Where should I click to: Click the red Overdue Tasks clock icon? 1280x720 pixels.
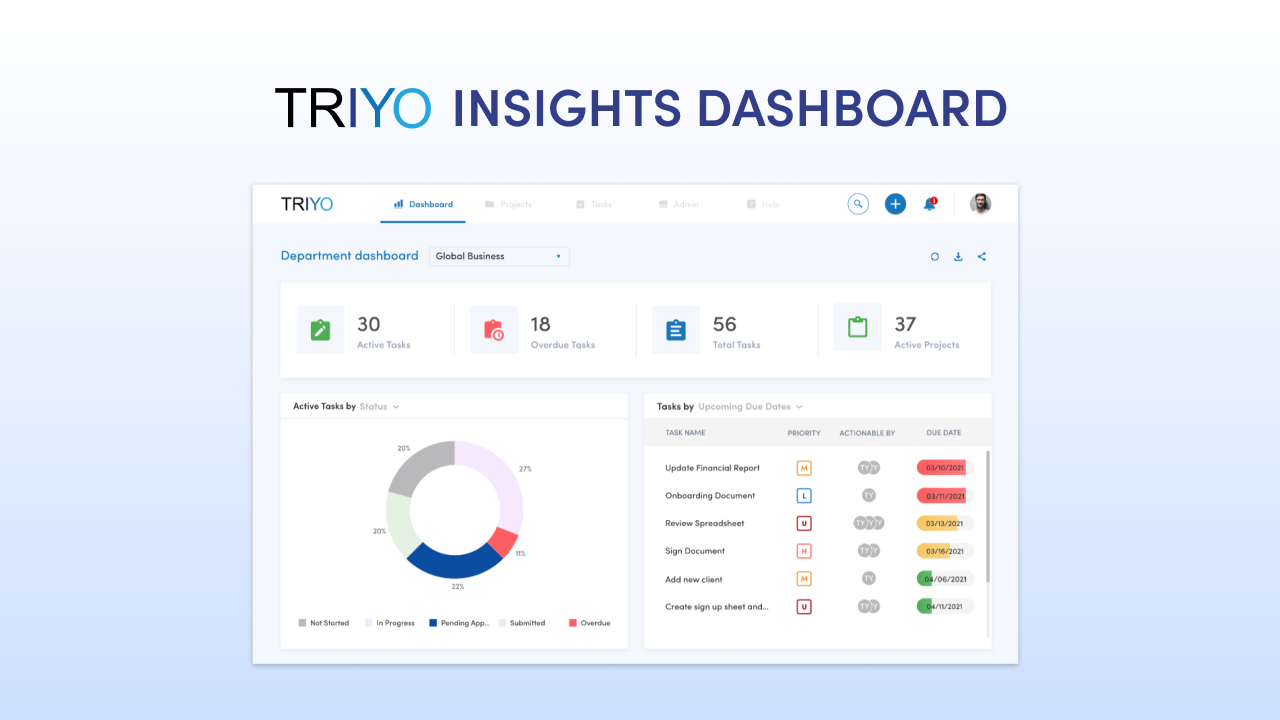point(494,330)
